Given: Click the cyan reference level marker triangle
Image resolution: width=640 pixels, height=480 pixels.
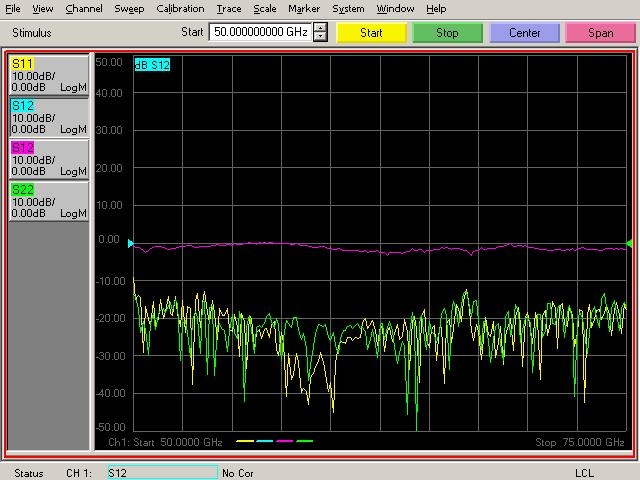Looking at the screenshot, I should pyautogui.click(x=130, y=243).
